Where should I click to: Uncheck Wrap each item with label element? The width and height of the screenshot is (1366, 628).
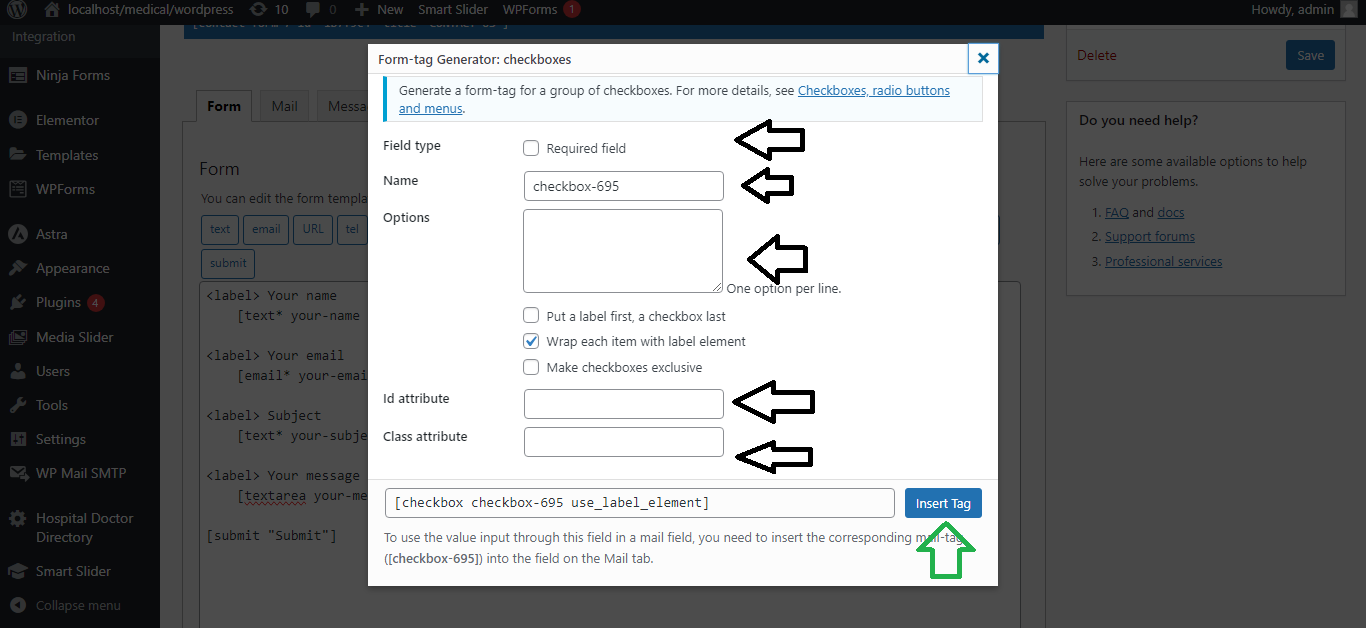click(531, 341)
